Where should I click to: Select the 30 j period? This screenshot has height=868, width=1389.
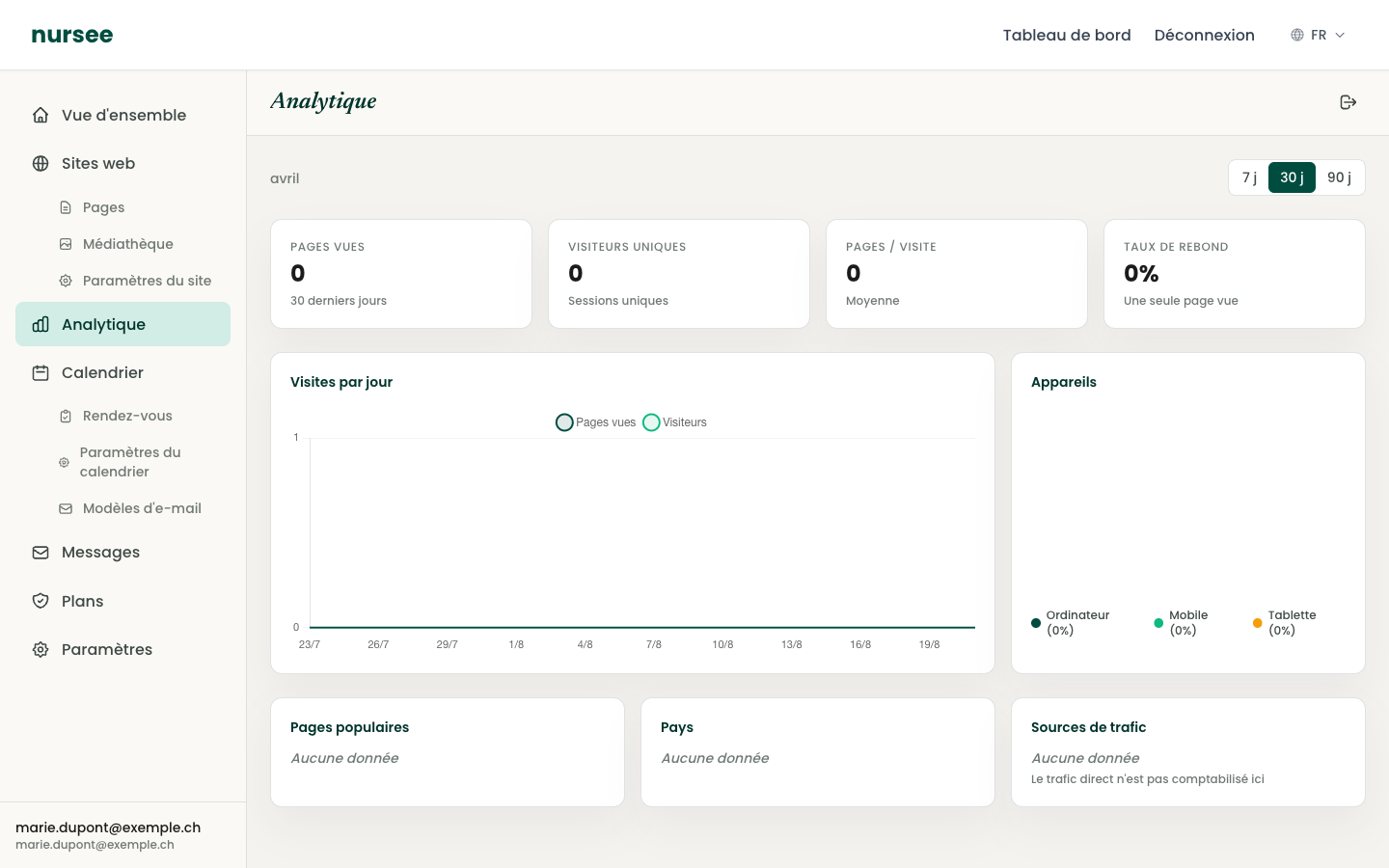point(1292,177)
